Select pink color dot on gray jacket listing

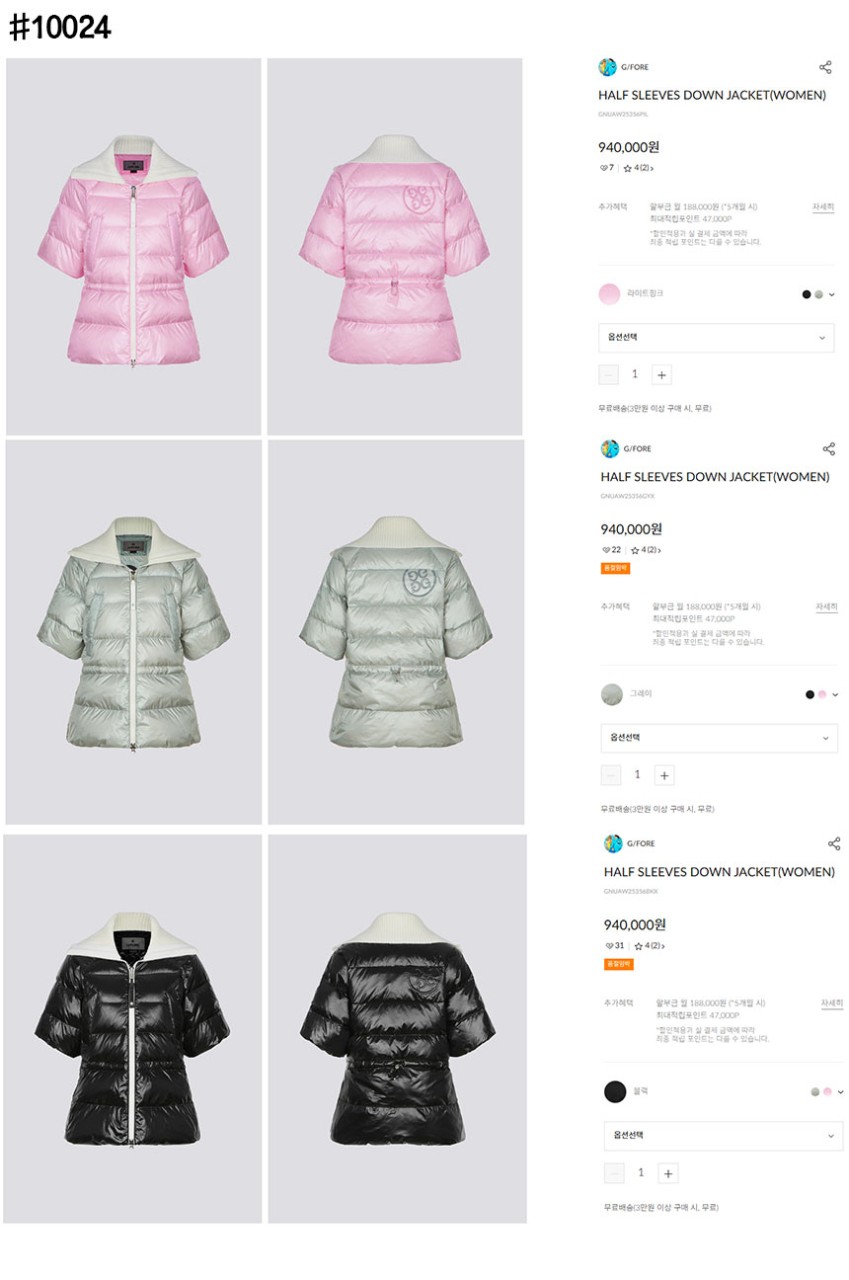[822, 694]
